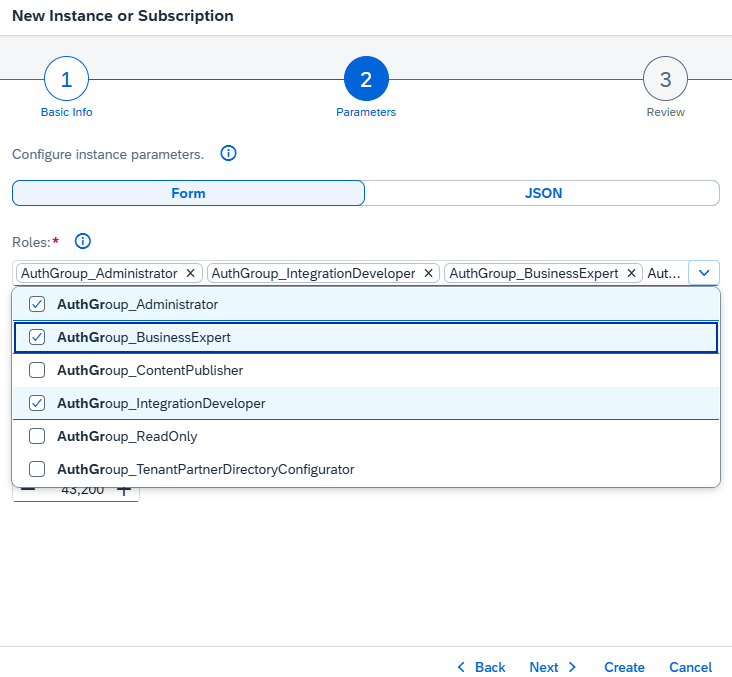Collapse the Roles dropdown arrow
The height and width of the screenshot is (677, 732).
pos(704,273)
